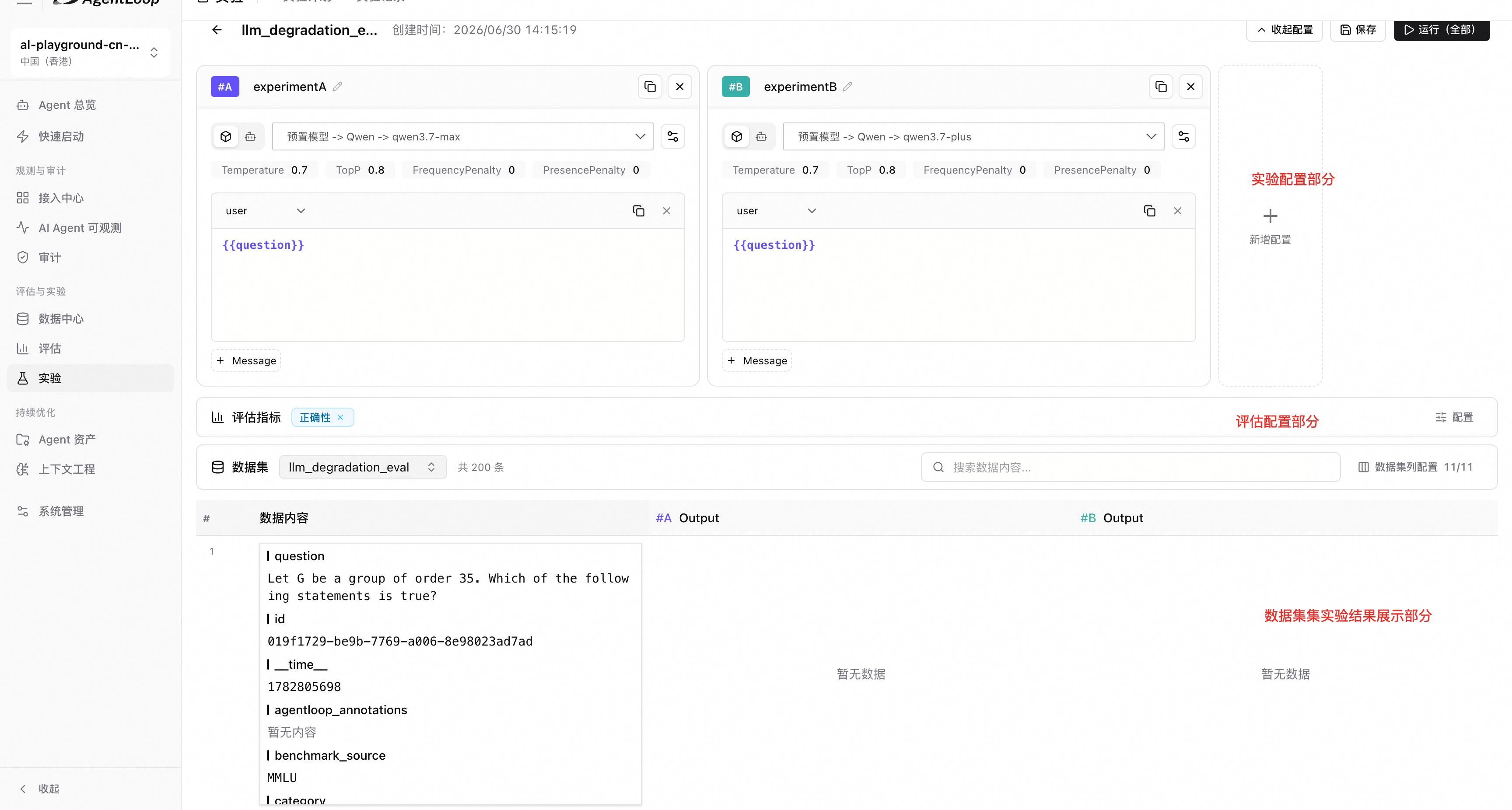Open the qwen3.7-max model dropdown

(x=462, y=137)
